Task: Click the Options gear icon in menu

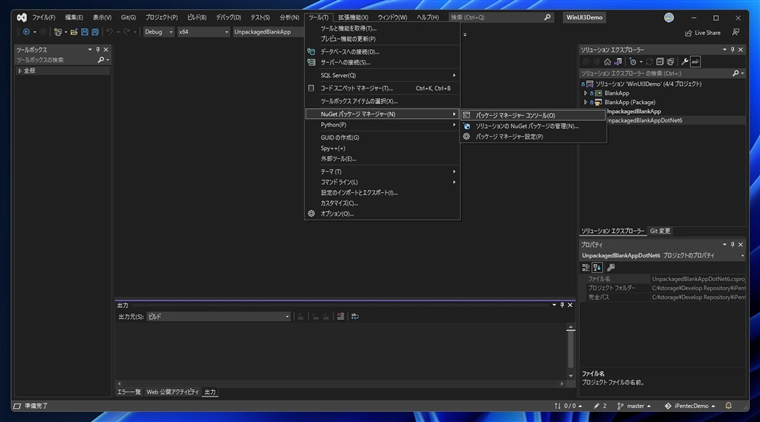Action: coord(311,213)
